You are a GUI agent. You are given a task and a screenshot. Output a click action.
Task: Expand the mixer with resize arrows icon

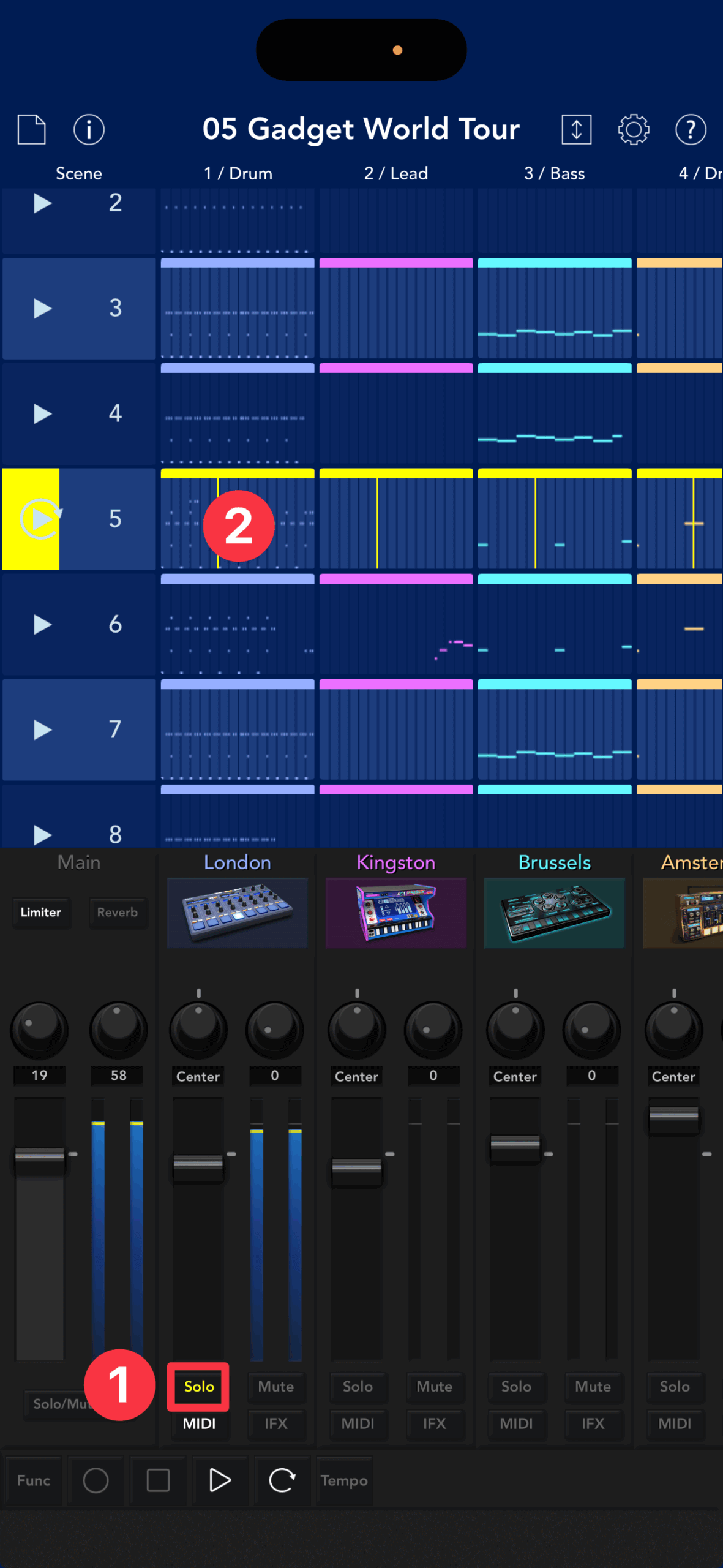576,129
